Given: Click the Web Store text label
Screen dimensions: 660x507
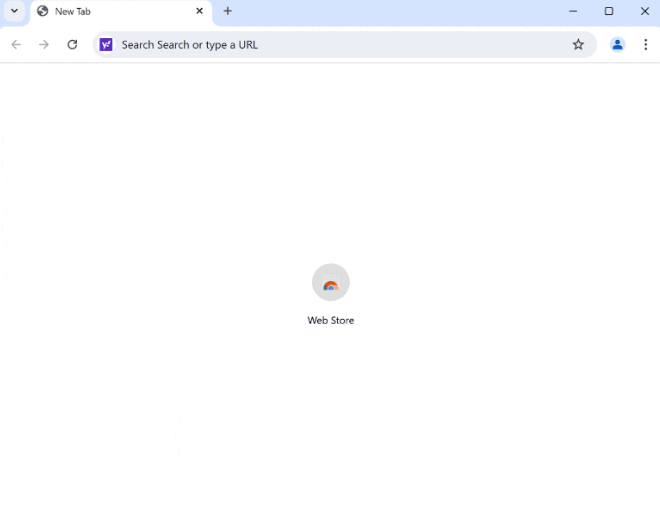Looking at the screenshot, I should pos(331,321).
